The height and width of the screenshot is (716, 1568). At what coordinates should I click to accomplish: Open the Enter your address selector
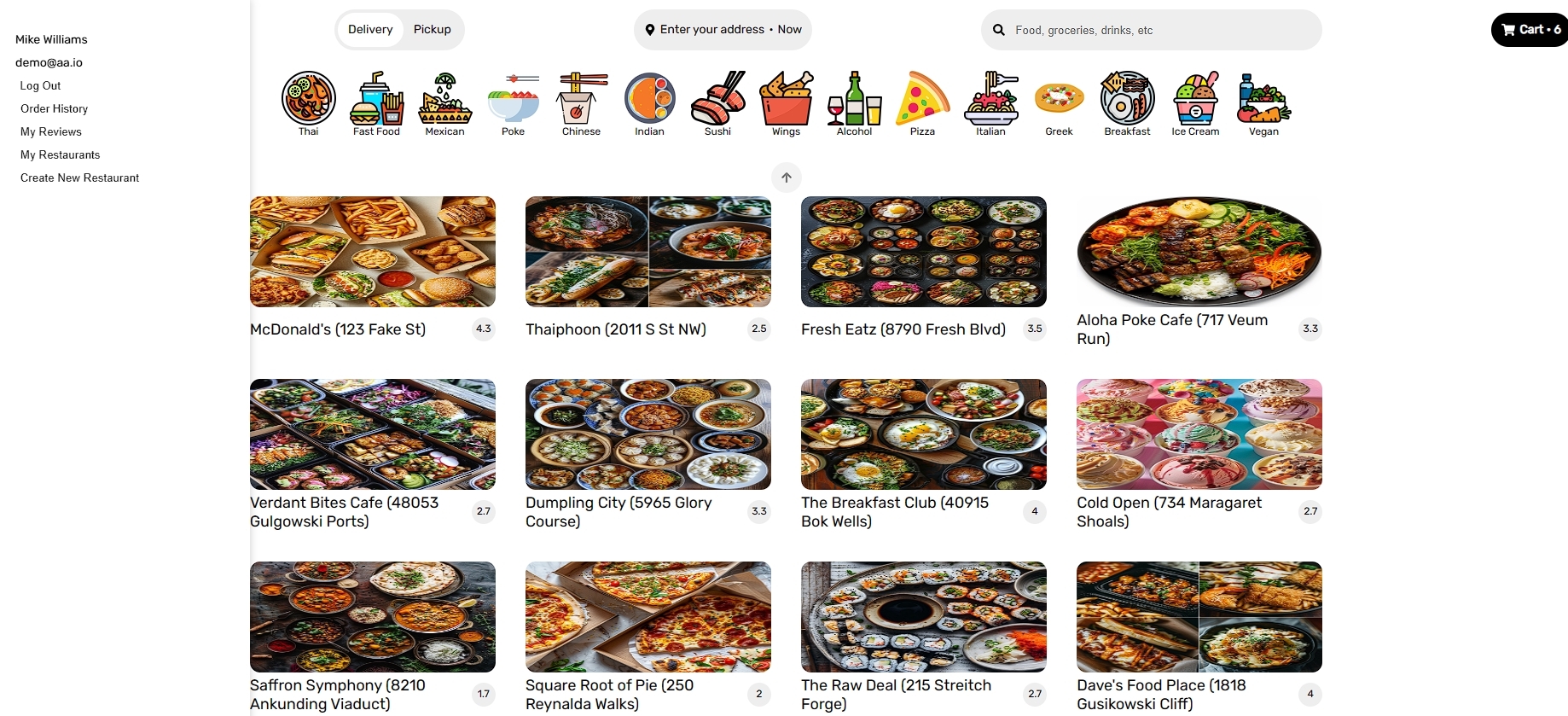(x=723, y=30)
